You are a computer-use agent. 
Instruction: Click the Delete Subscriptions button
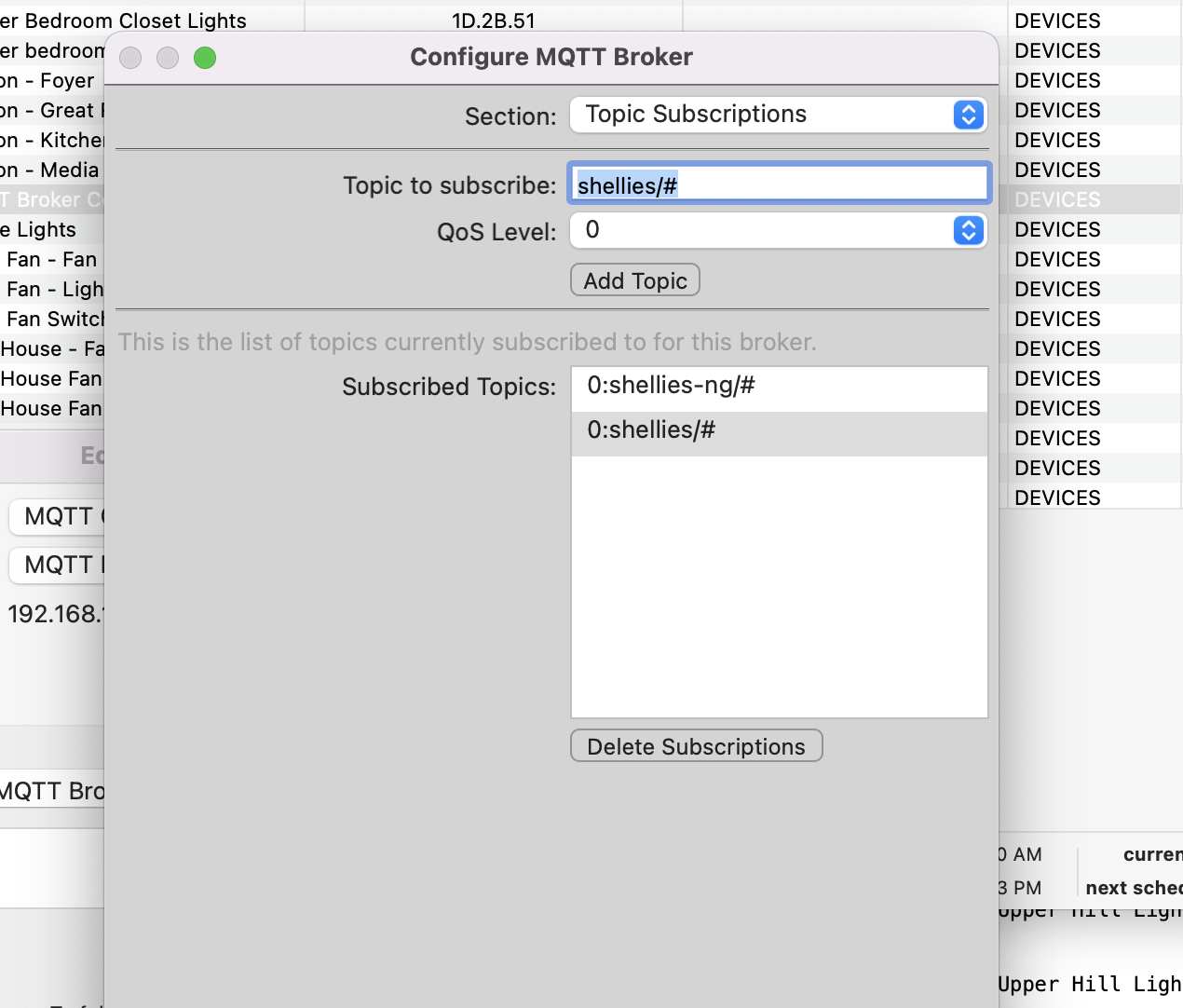coord(696,746)
